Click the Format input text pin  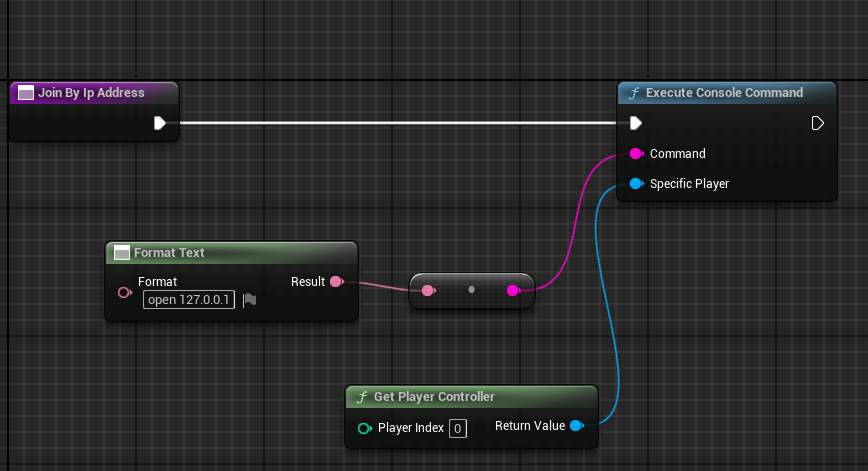(125, 292)
